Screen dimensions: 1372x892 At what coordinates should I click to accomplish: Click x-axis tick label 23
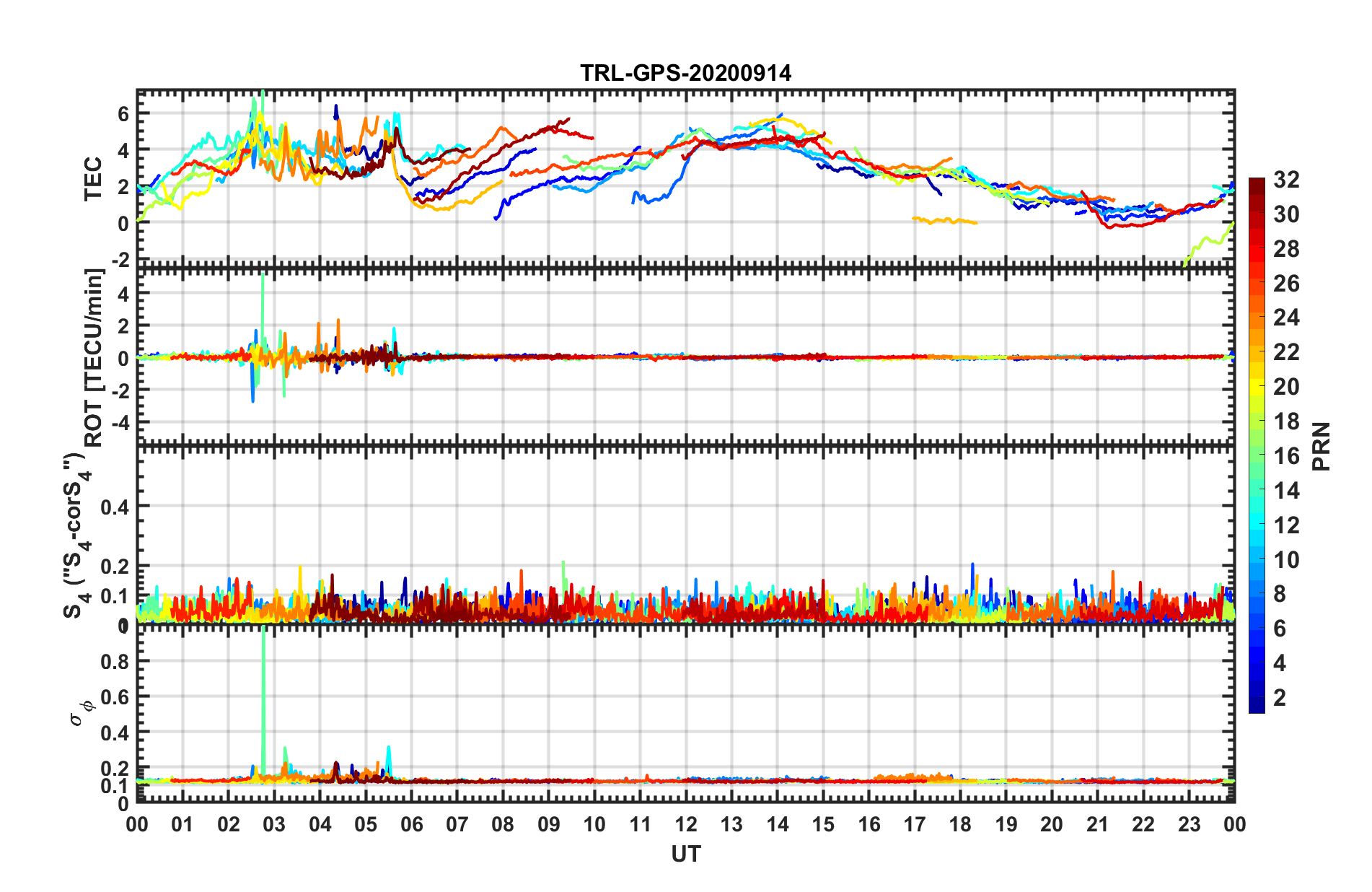1189,824
